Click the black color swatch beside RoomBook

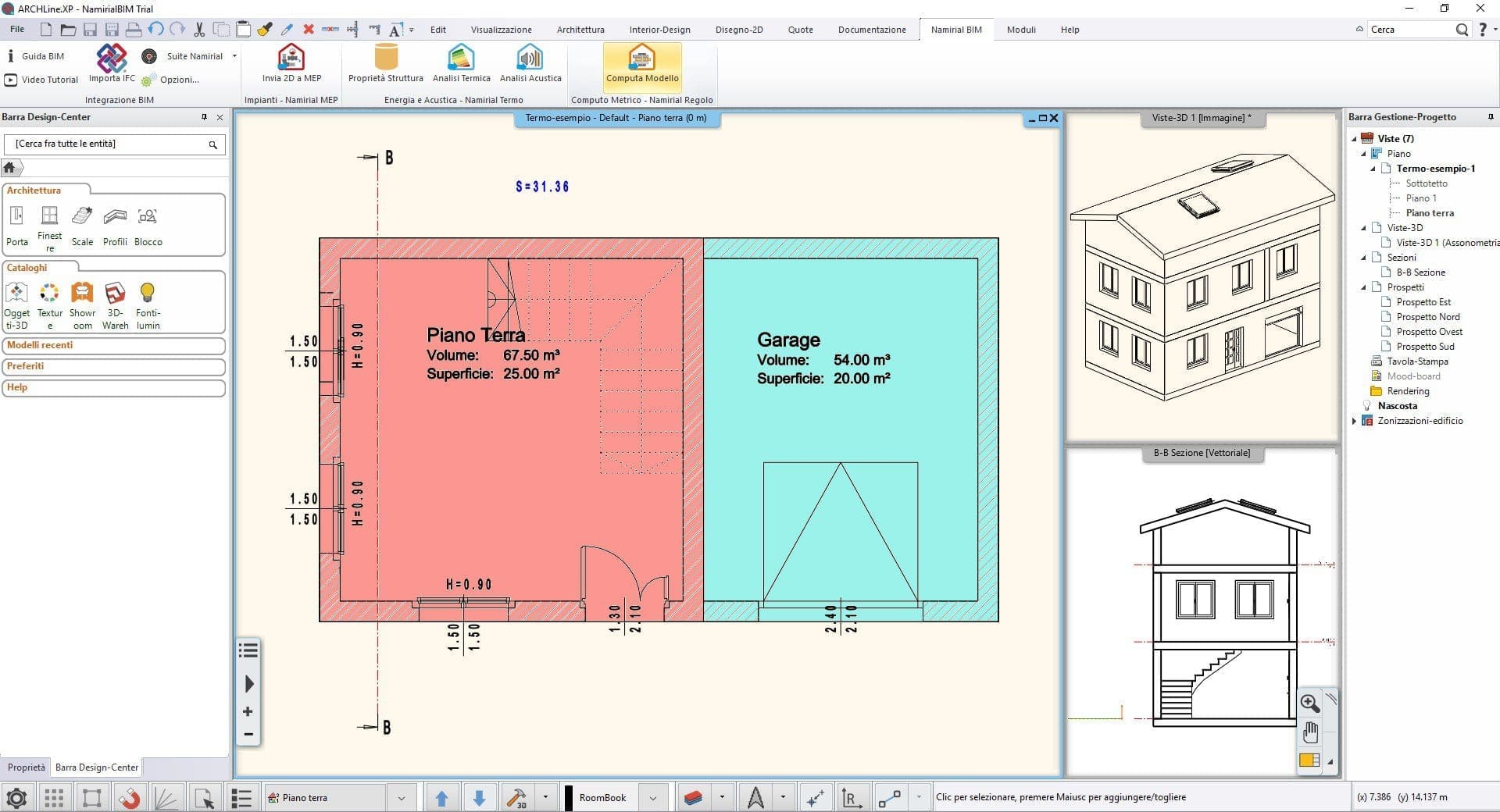click(x=569, y=798)
